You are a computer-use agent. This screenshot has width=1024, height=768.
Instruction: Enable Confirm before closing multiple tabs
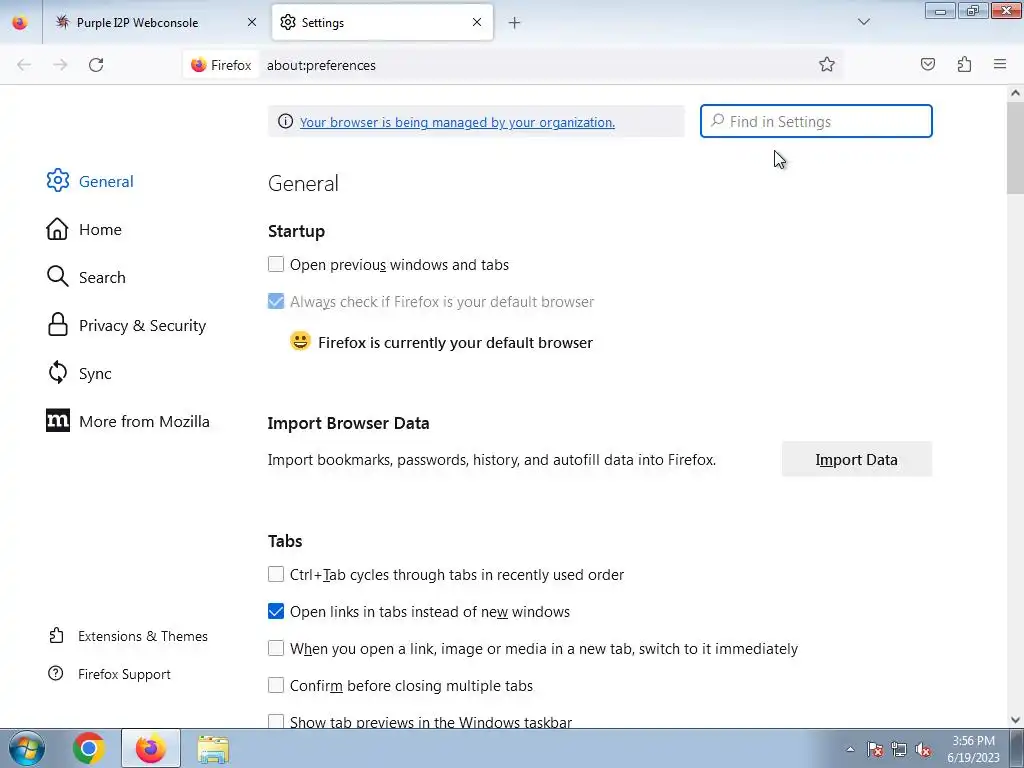(276, 685)
